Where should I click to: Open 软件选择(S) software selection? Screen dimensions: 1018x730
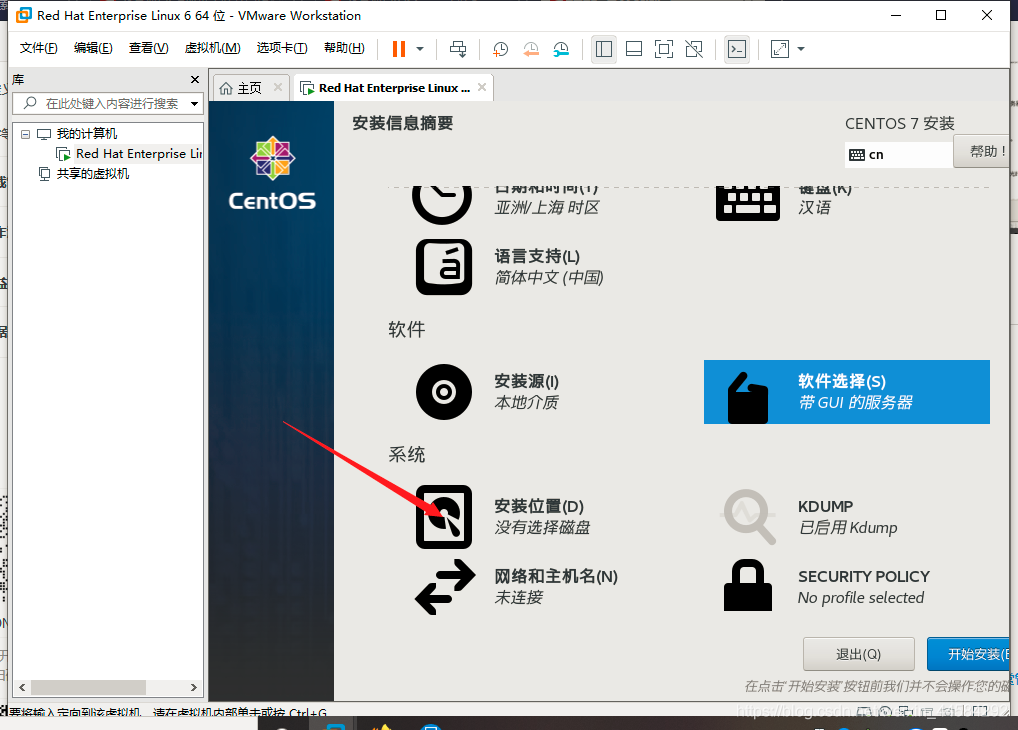(x=847, y=392)
